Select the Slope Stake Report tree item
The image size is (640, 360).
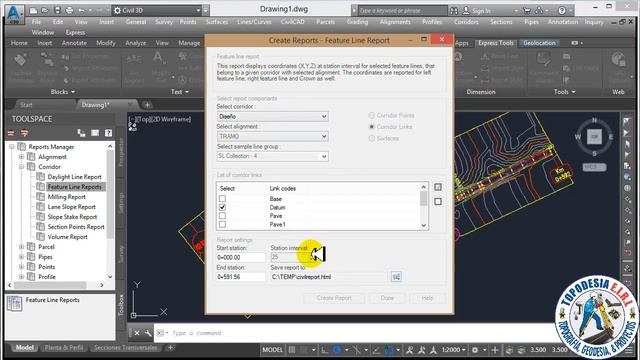coord(72,217)
